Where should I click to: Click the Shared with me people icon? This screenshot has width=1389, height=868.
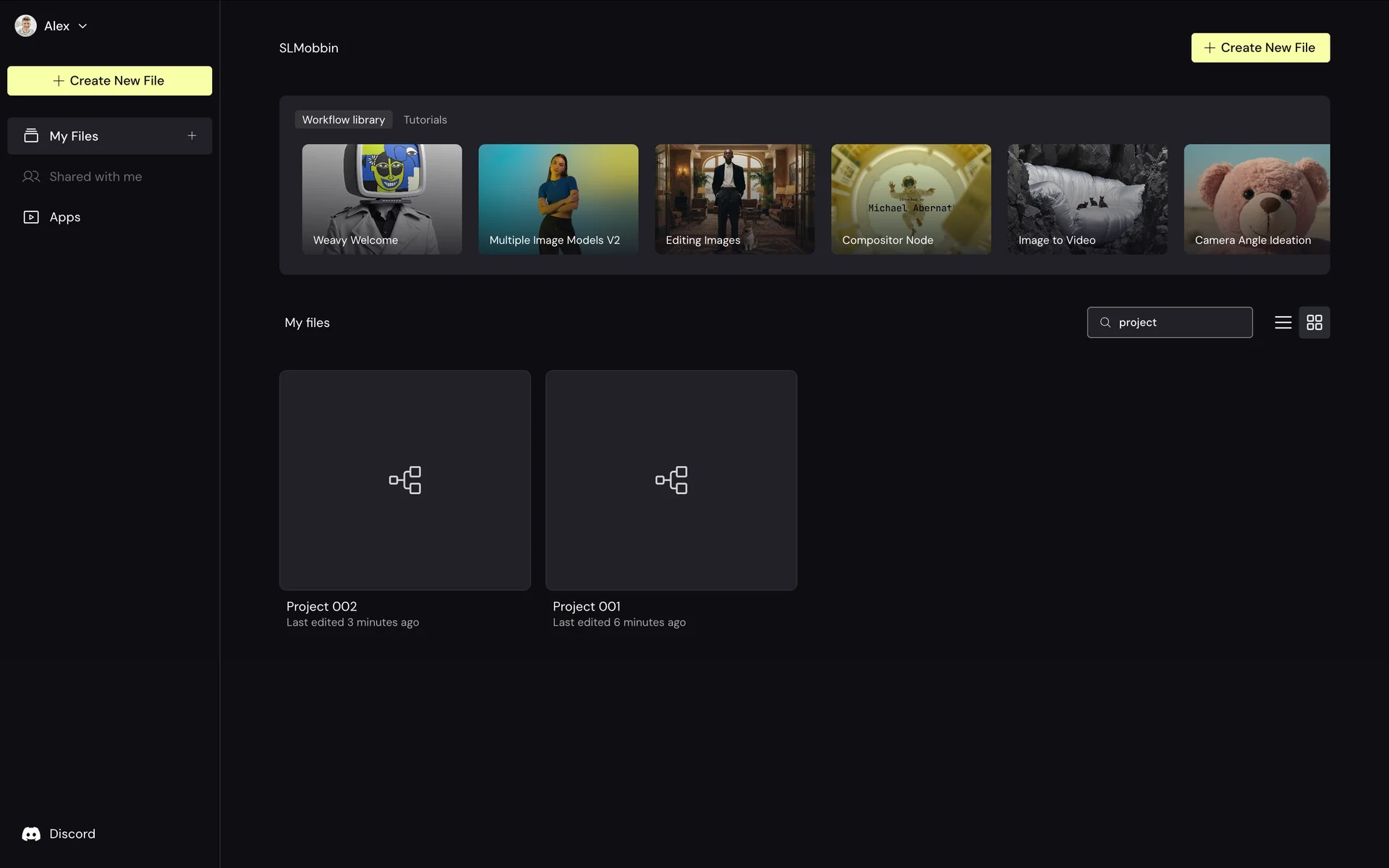click(31, 176)
